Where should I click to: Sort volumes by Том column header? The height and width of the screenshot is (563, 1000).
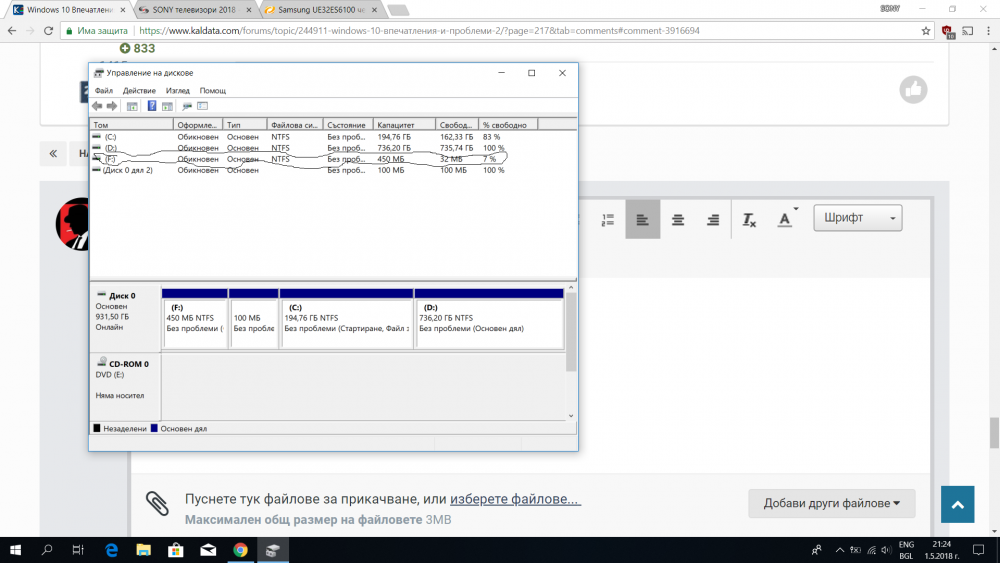pos(131,125)
